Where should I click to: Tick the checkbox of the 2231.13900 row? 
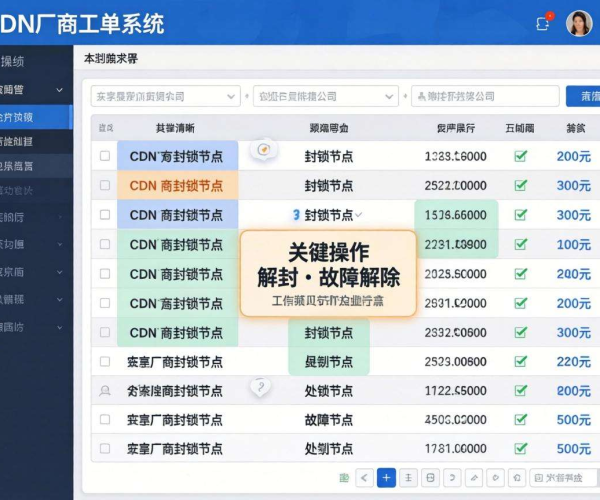tap(105, 244)
